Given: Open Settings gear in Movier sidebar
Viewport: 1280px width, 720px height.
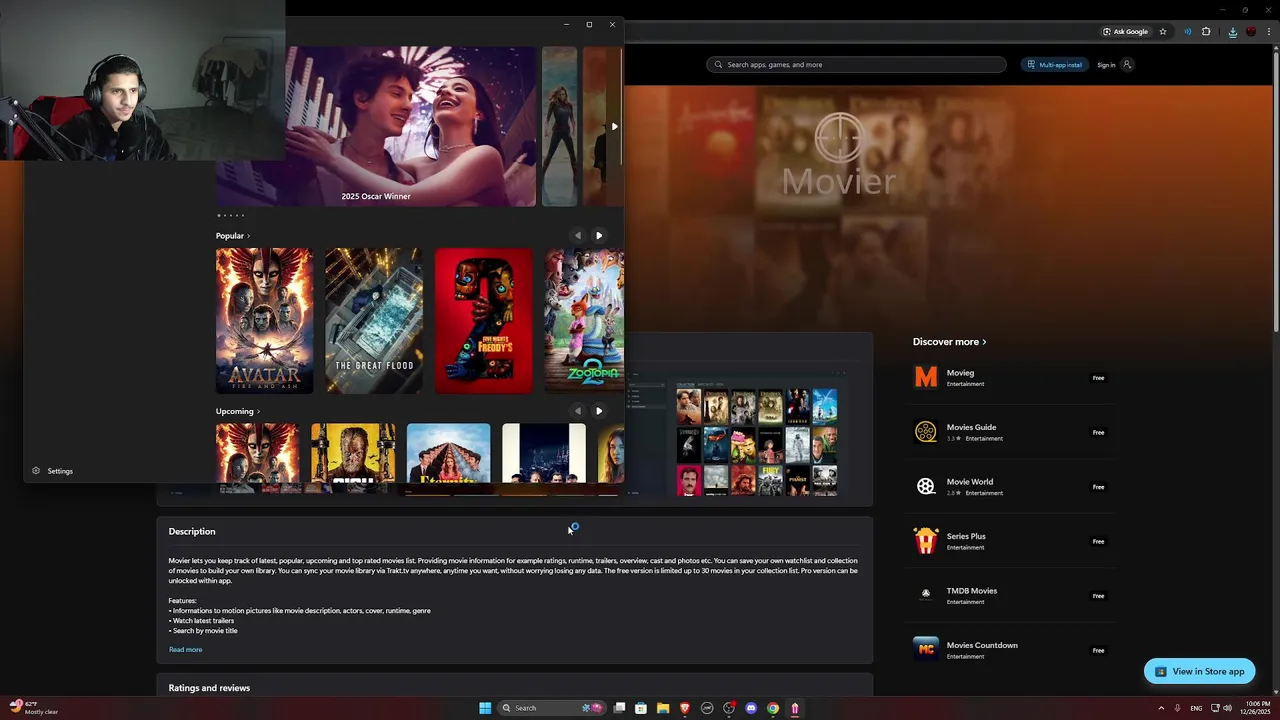Looking at the screenshot, I should (x=36, y=471).
